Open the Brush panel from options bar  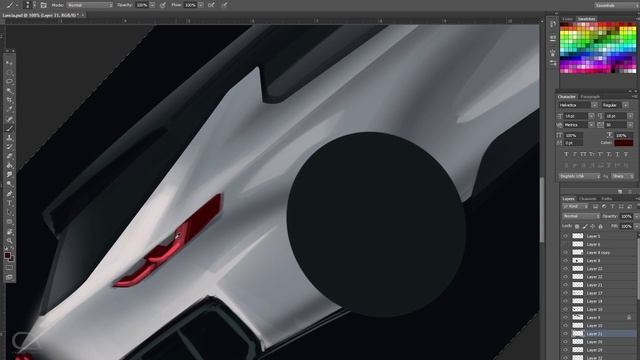tap(43, 5)
